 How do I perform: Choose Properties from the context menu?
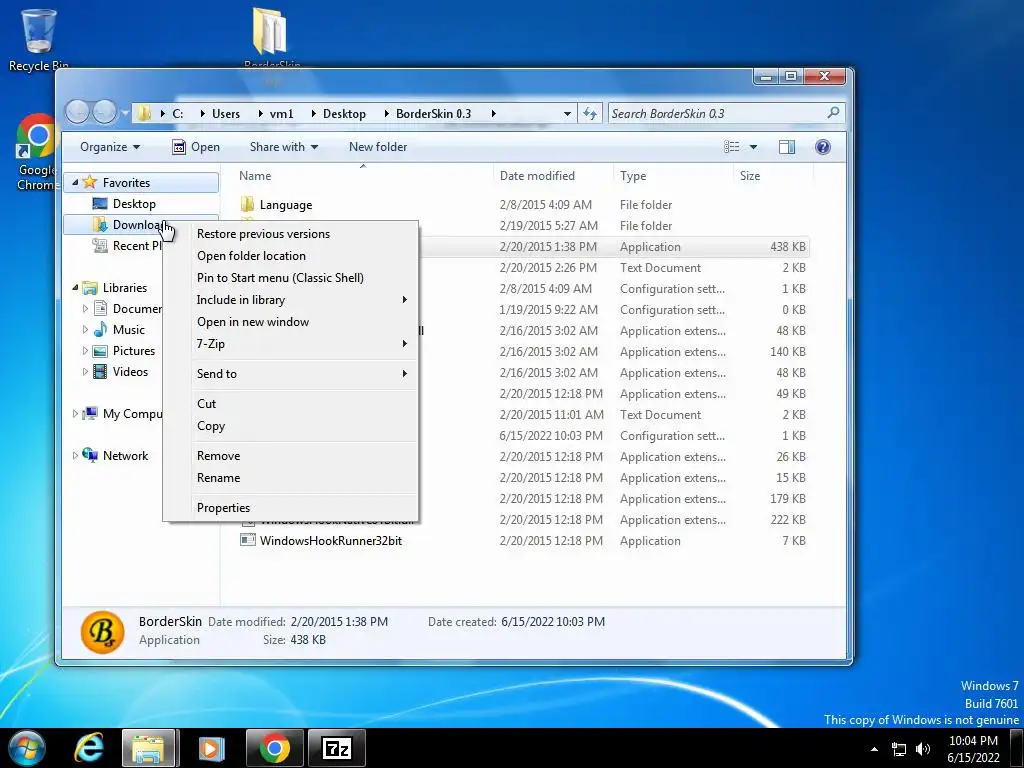pos(223,508)
